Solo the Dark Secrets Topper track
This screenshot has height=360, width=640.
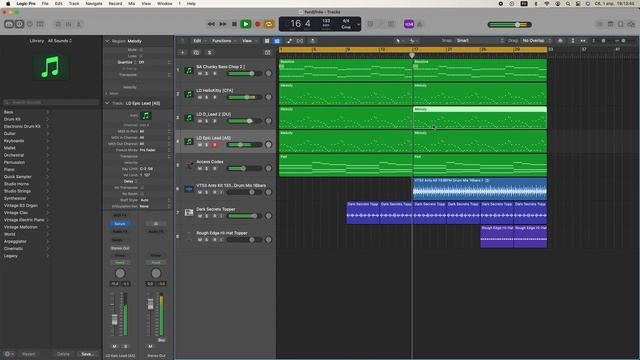207,216
